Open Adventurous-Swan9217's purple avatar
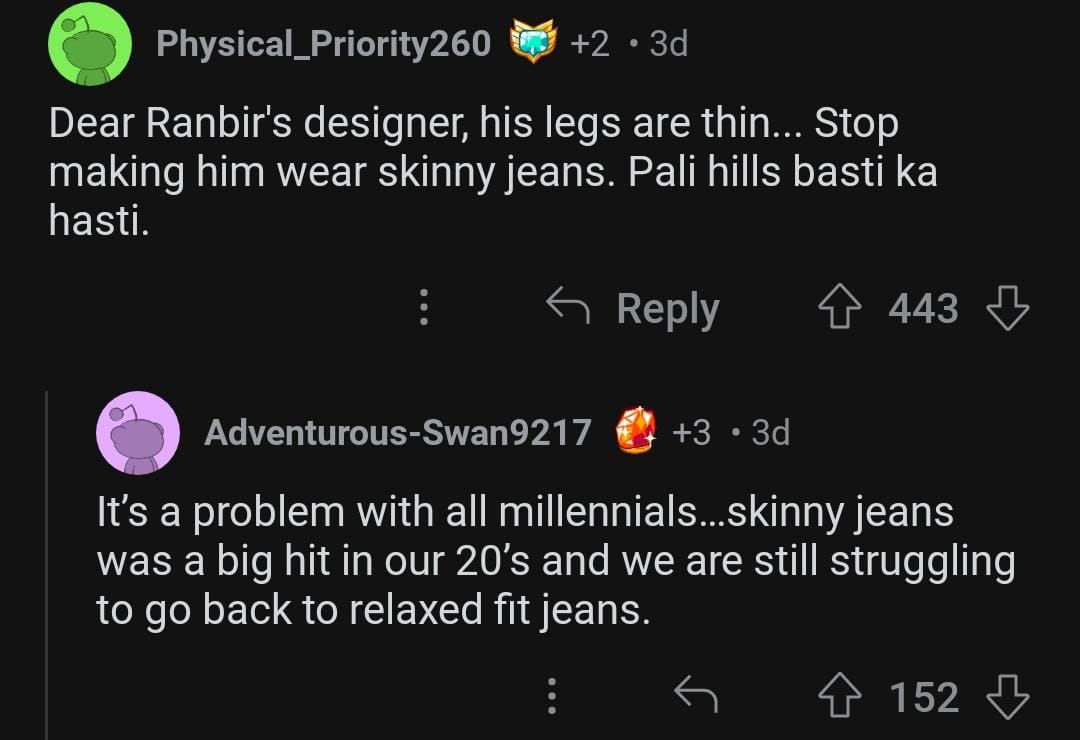1080x740 pixels. [x=138, y=433]
